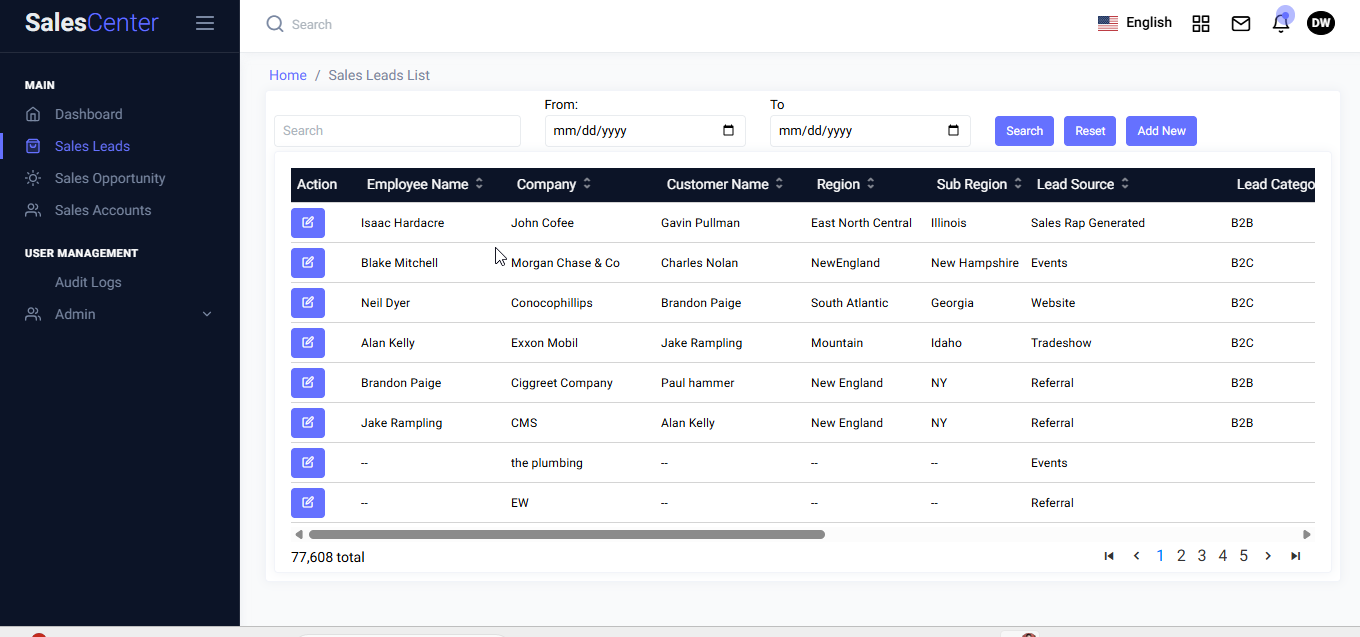1360x637 pixels.
Task: Open Sales Opportunity in the sidebar
Action: [x=110, y=178]
